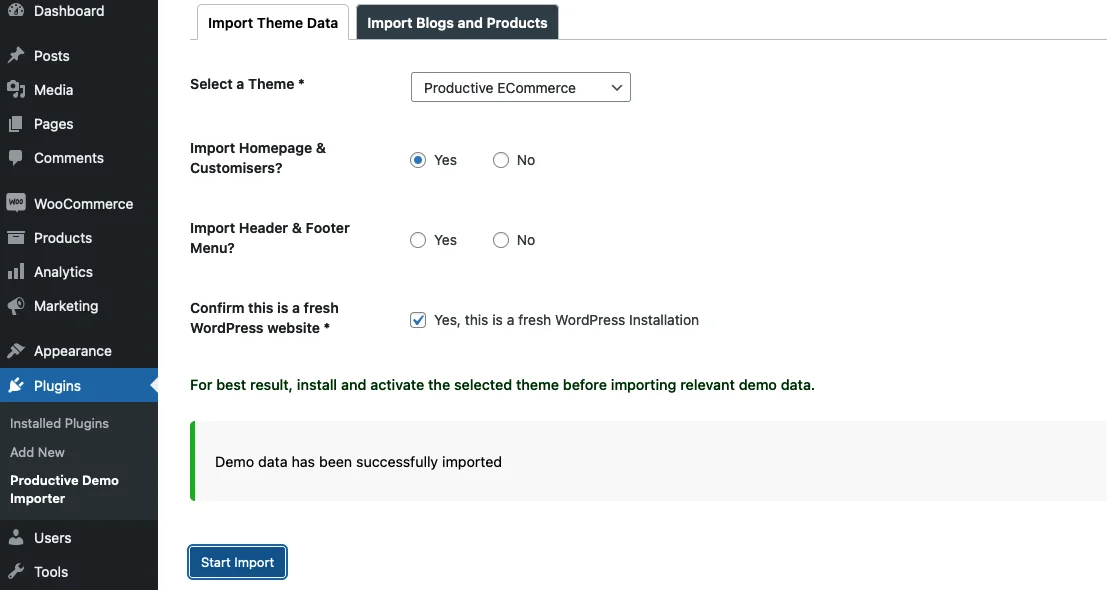The image size is (1107, 590).
Task: Select No for Import Header & Footer Menu
Action: point(501,240)
